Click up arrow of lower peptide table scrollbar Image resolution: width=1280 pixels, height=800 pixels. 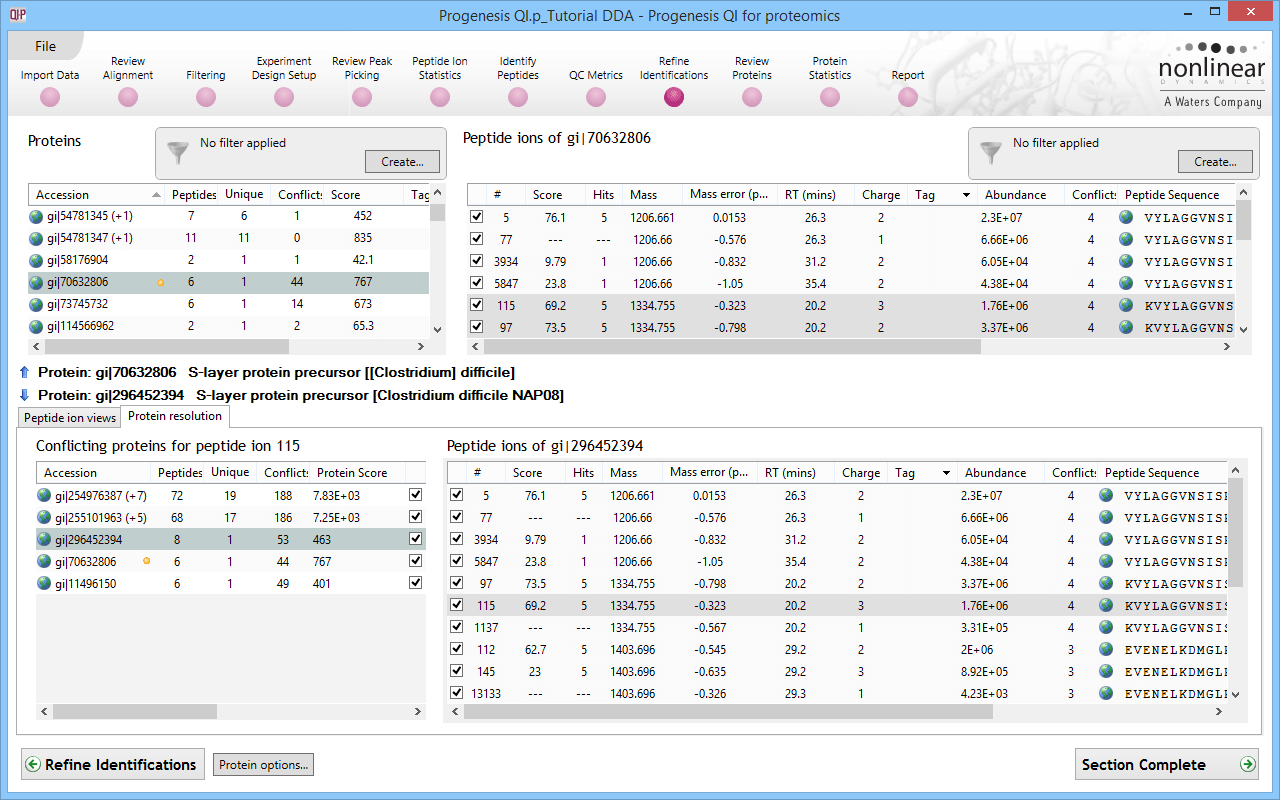point(1236,469)
